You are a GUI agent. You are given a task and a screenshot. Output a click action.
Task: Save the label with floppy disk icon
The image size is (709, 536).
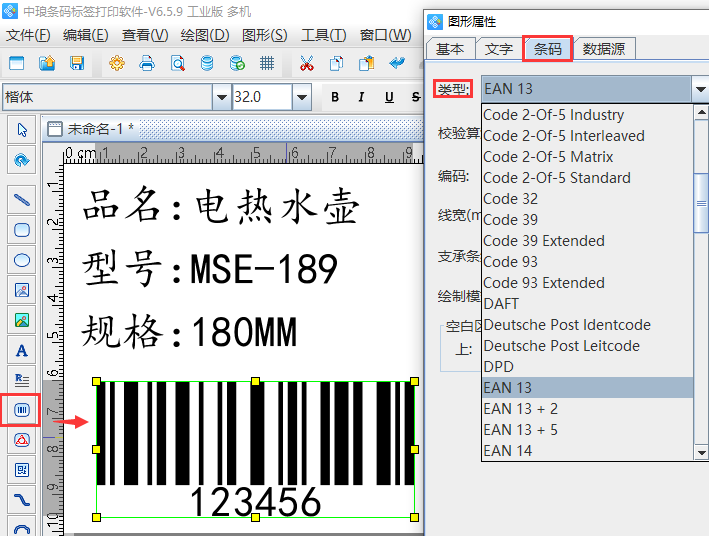77,63
